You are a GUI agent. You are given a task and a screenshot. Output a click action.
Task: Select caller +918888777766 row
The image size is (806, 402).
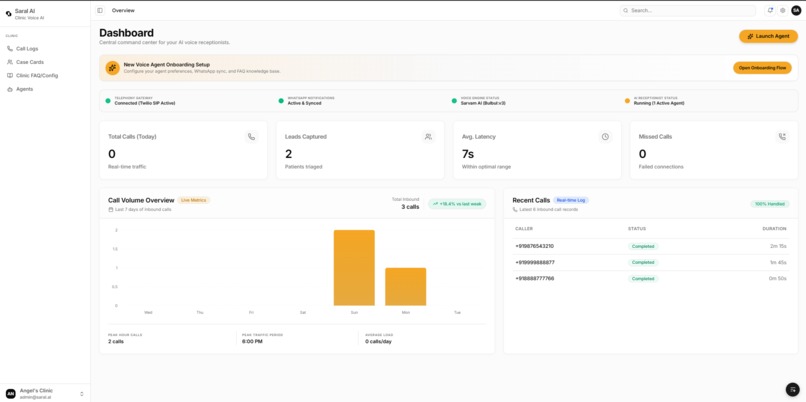(x=651, y=279)
